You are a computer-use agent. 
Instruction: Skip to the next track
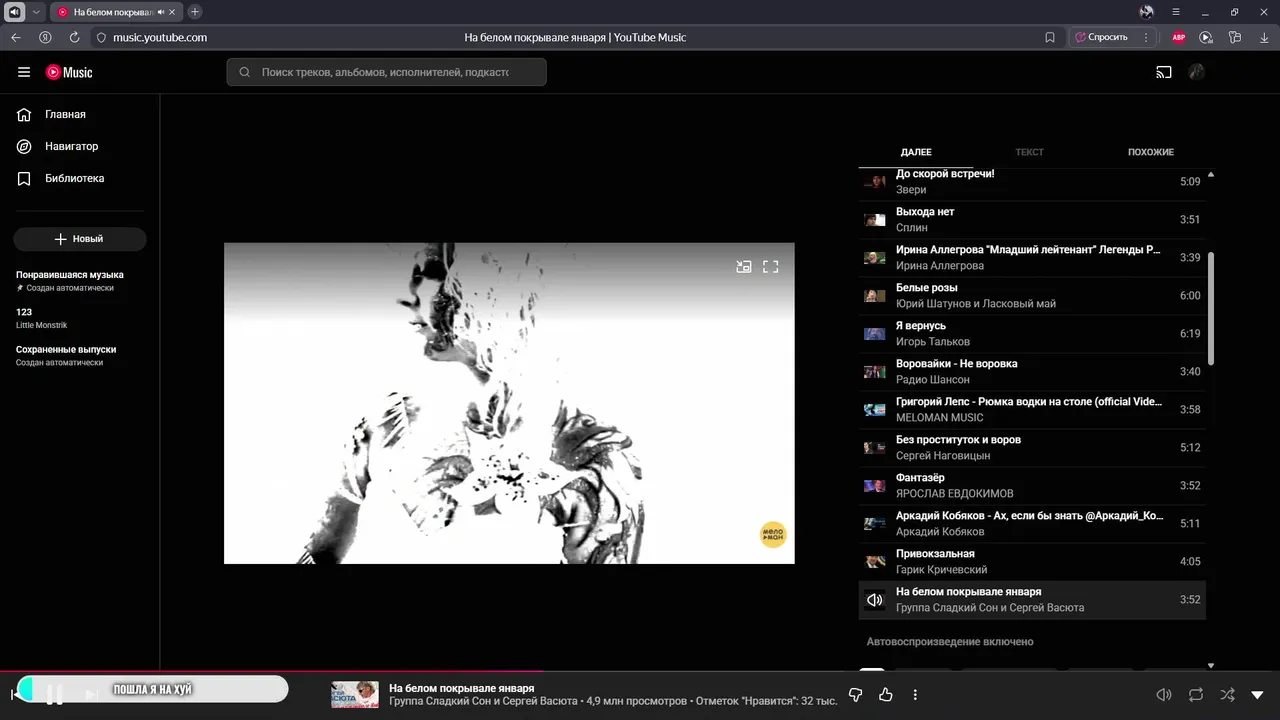[x=91, y=695]
